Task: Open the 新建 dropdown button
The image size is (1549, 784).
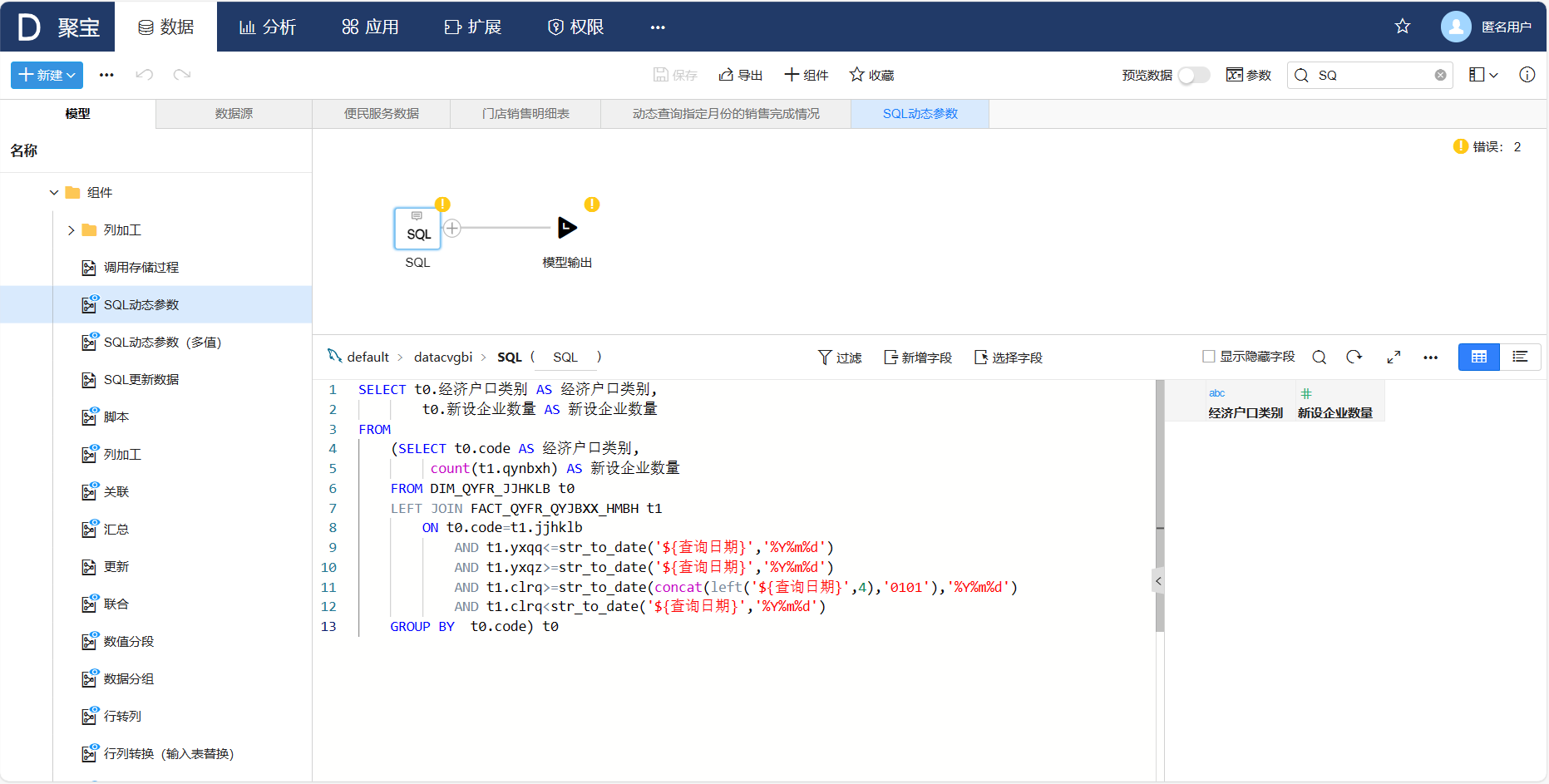Action: (x=47, y=75)
